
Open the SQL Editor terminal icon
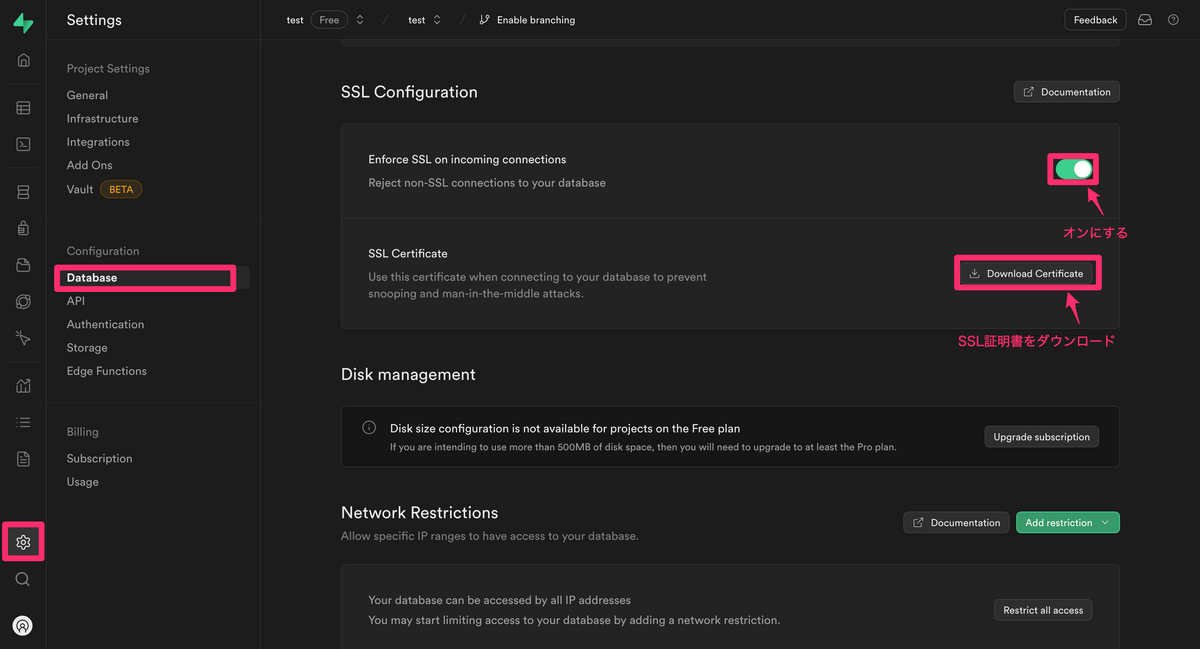[23, 144]
